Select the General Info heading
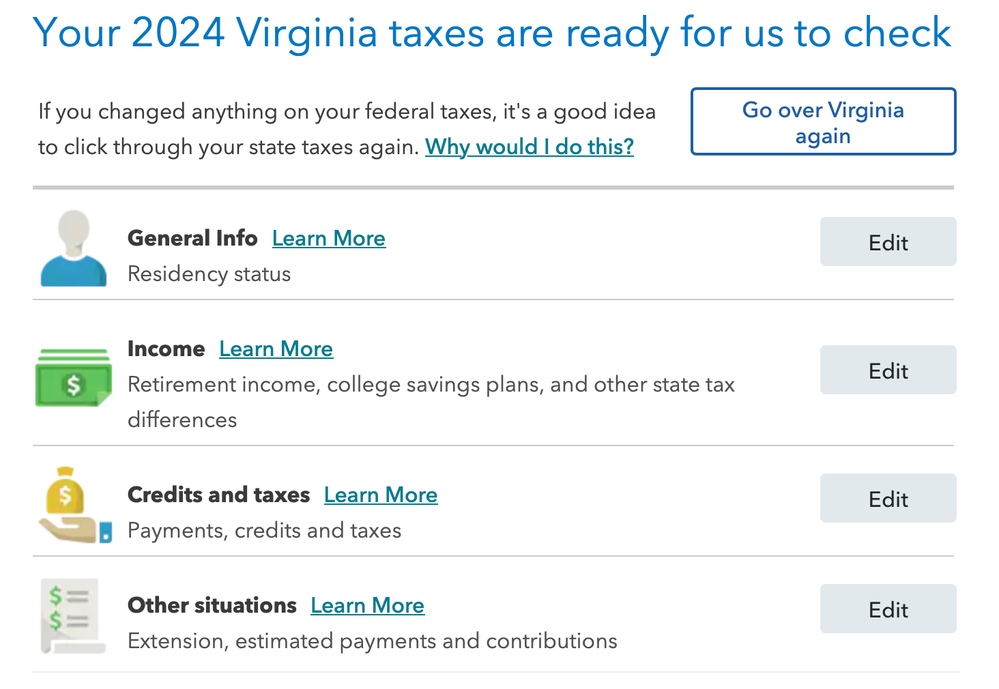 click(x=192, y=238)
